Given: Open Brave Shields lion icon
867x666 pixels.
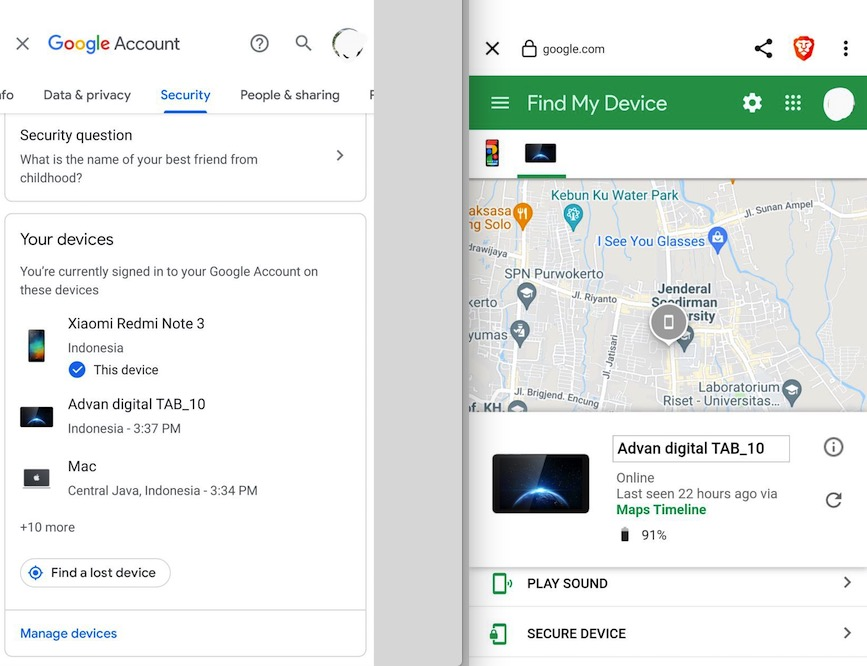Looking at the screenshot, I should click(x=803, y=49).
